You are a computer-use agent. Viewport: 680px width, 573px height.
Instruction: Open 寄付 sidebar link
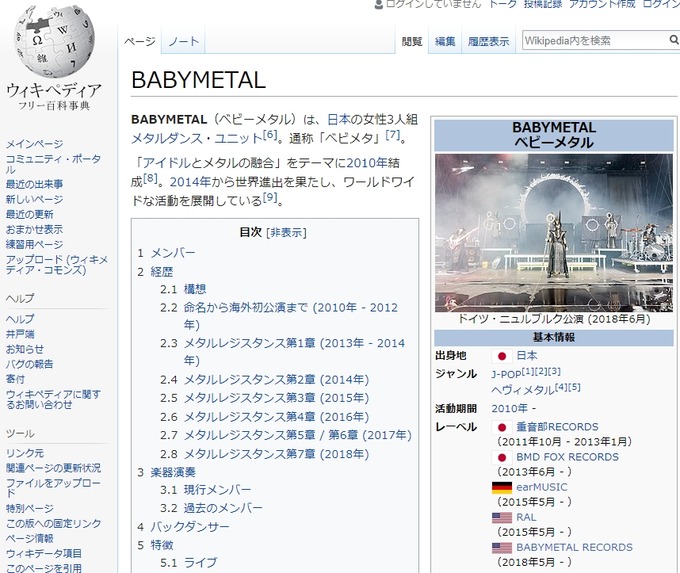pos(15,380)
